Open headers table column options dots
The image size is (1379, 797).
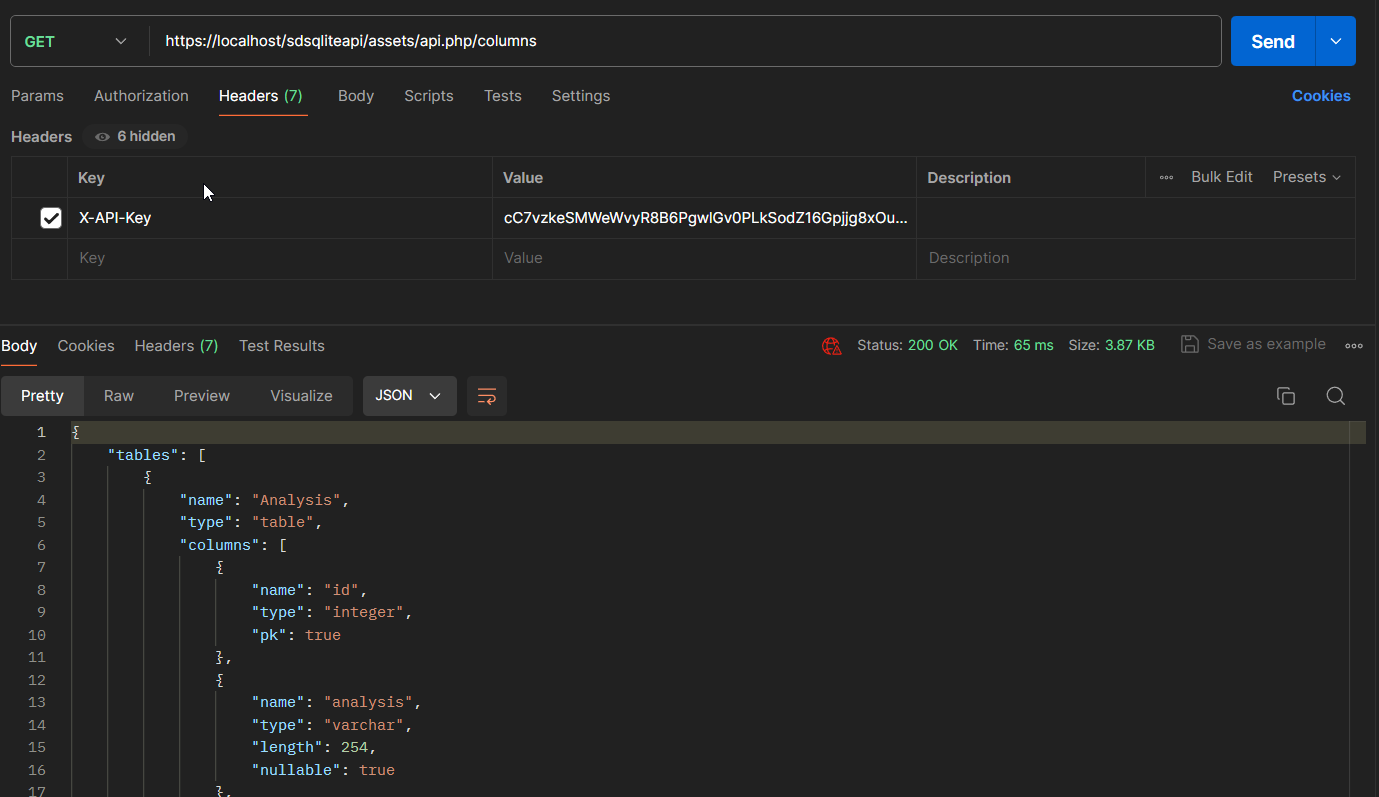coord(1166,177)
